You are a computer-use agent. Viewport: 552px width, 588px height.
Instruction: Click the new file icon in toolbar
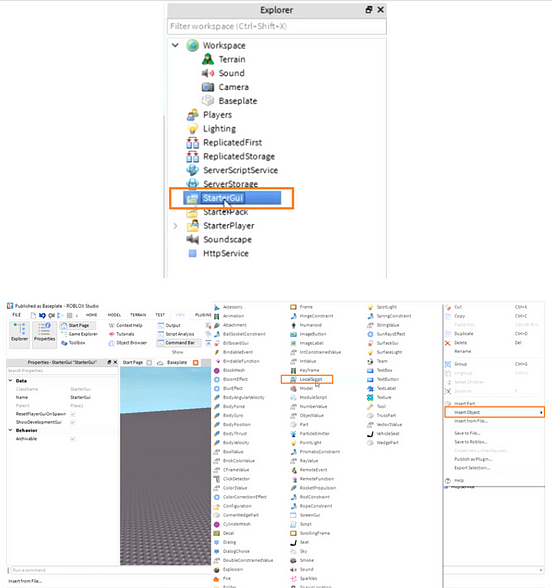33,315
